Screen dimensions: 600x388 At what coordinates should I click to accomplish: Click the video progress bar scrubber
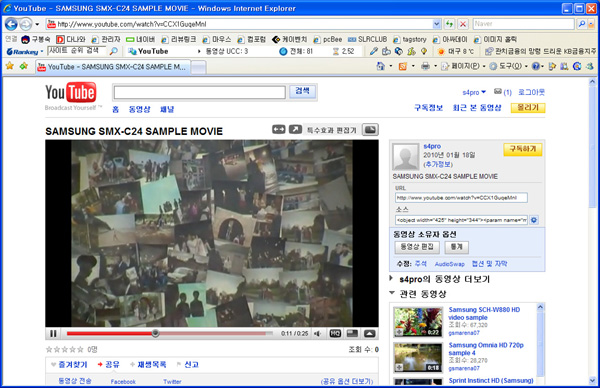(155, 333)
